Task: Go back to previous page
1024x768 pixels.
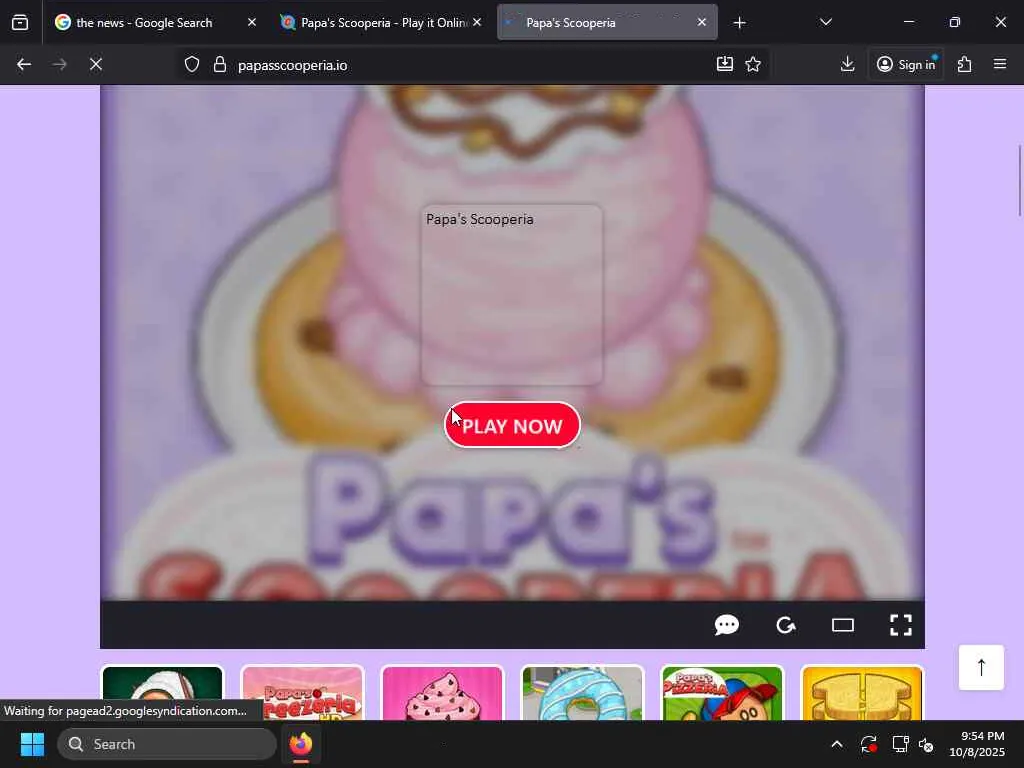Action: click(x=24, y=65)
